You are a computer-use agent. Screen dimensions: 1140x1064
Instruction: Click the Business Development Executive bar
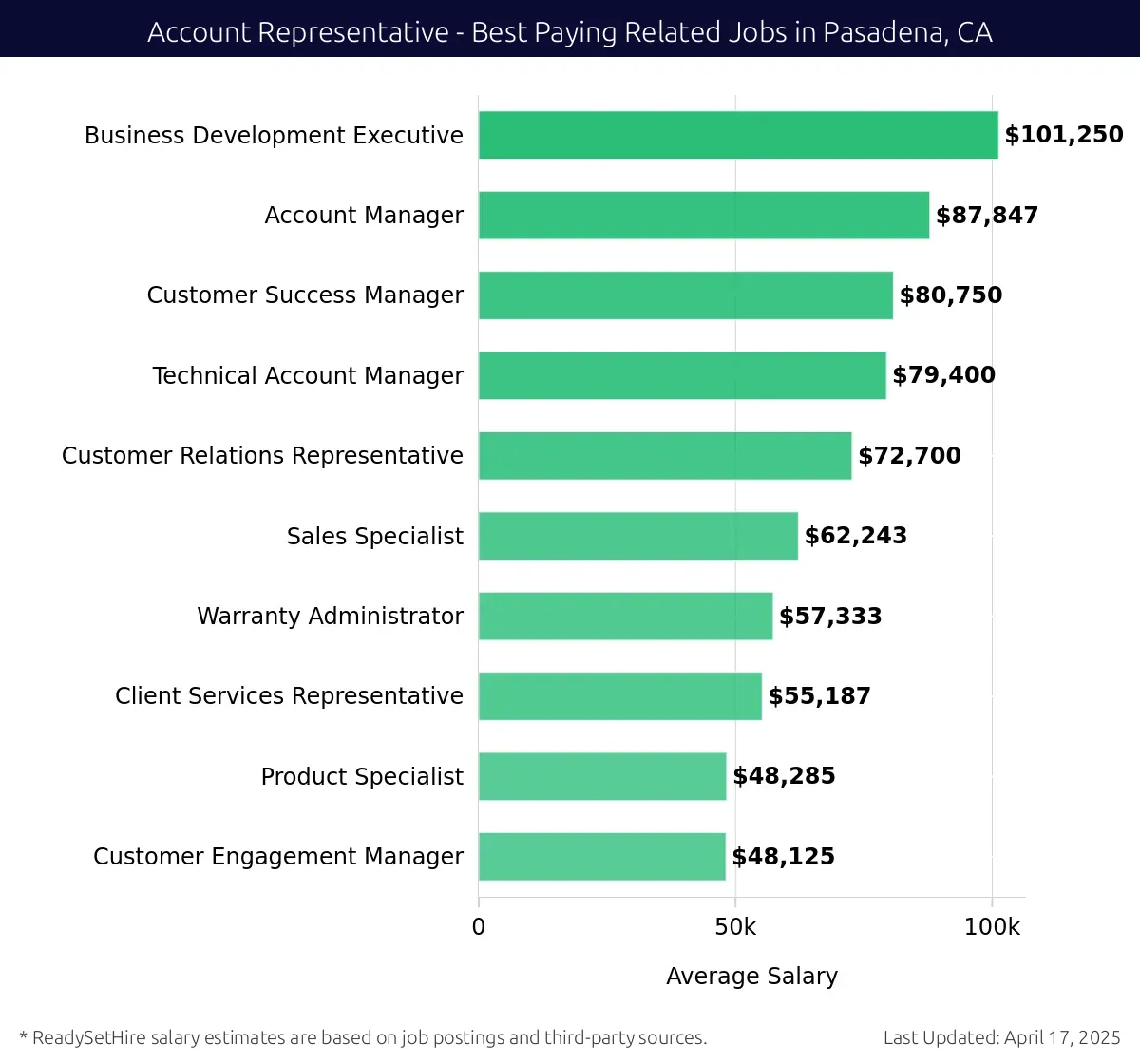coord(738,135)
